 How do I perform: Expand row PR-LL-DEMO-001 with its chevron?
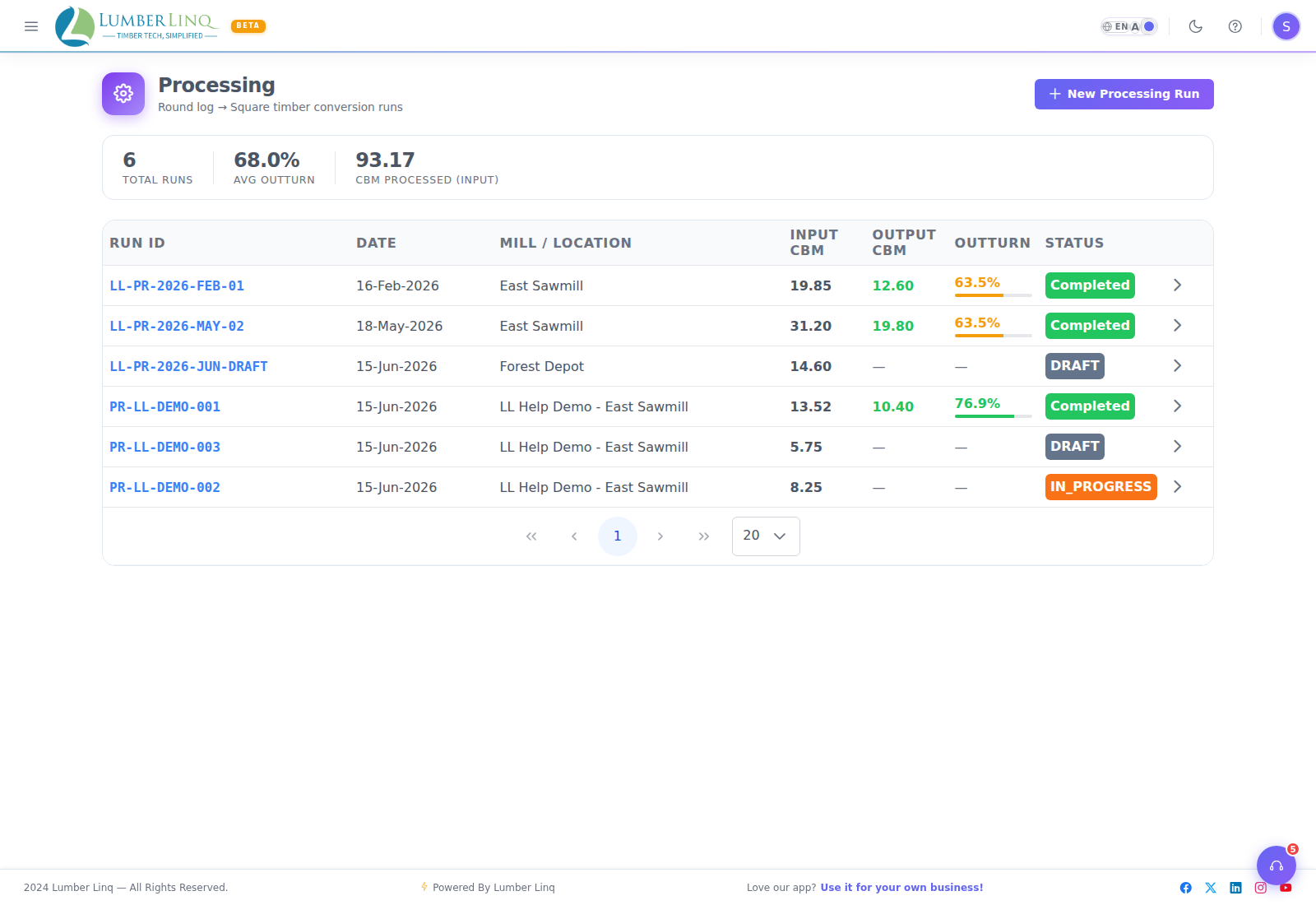point(1178,406)
